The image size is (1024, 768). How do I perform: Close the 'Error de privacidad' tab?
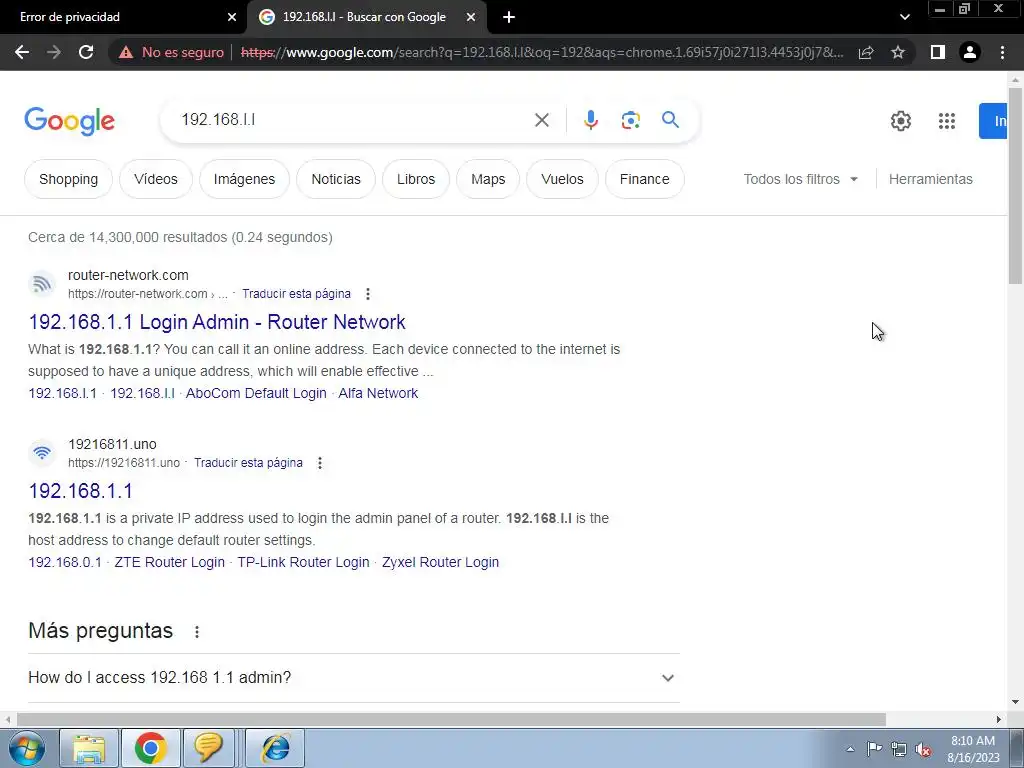232,17
